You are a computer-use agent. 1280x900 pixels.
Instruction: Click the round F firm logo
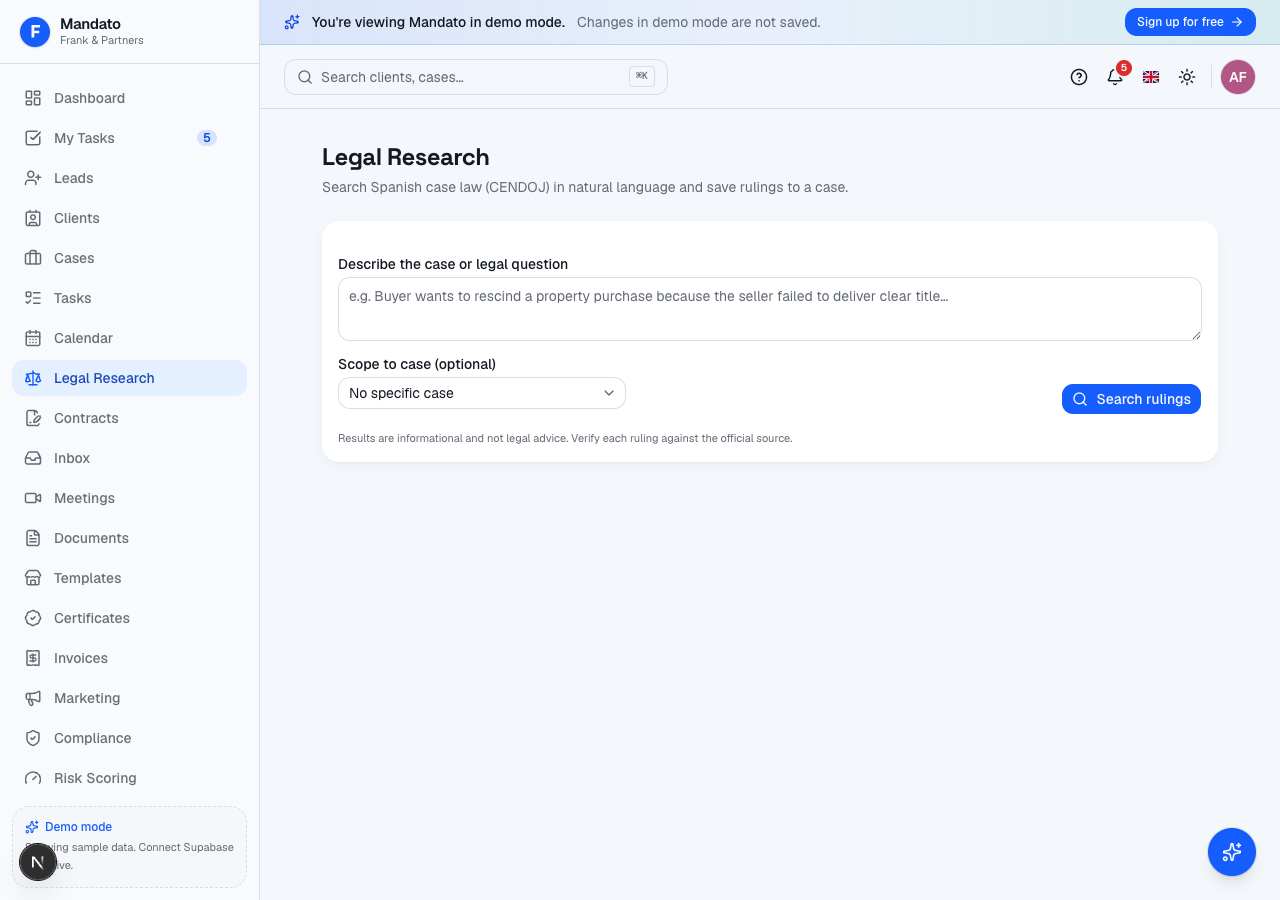coord(35,32)
